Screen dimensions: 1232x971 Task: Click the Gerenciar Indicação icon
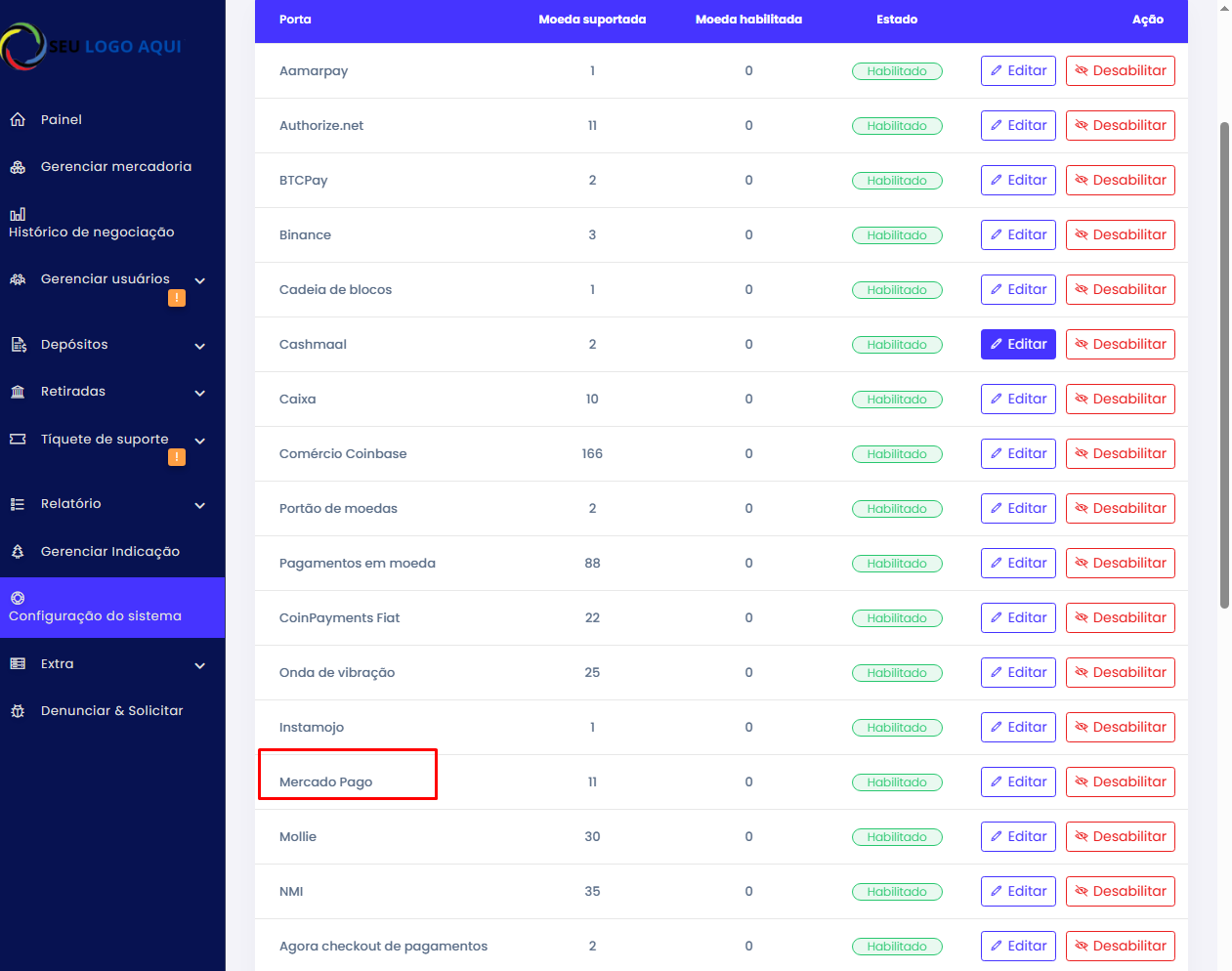click(x=18, y=552)
